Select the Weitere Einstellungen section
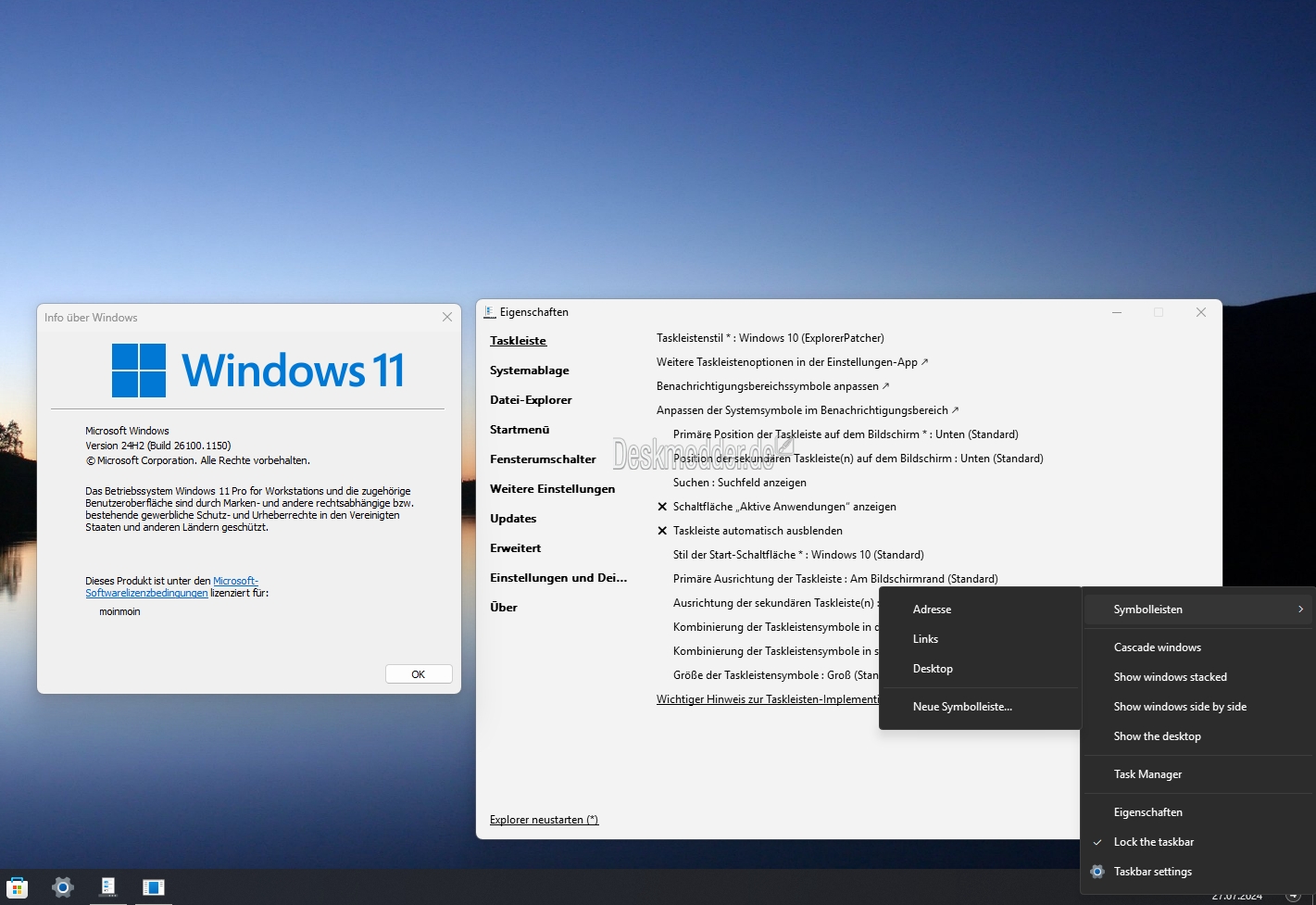The width and height of the screenshot is (1316, 905). click(x=552, y=489)
